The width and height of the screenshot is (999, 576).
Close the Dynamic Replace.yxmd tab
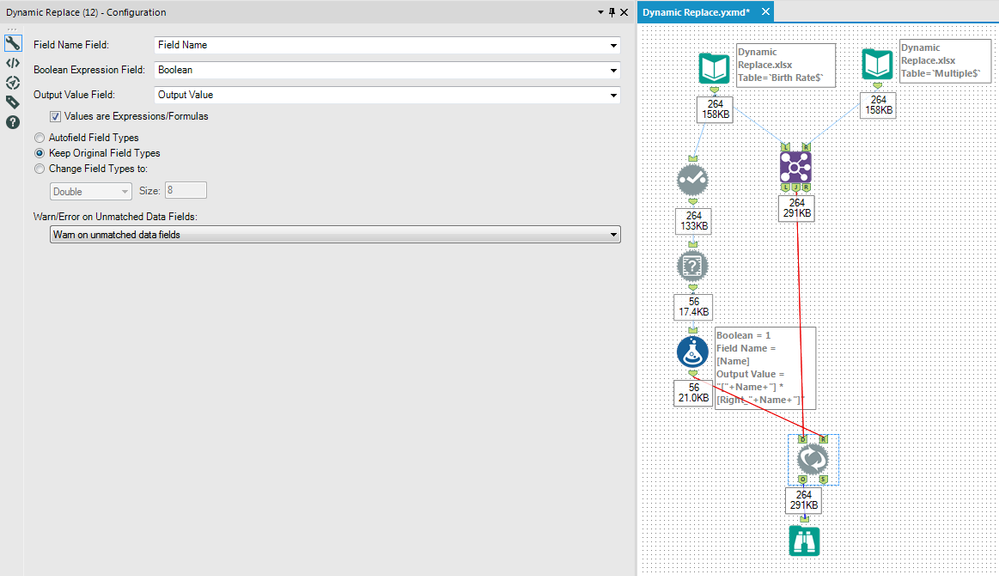766,11
